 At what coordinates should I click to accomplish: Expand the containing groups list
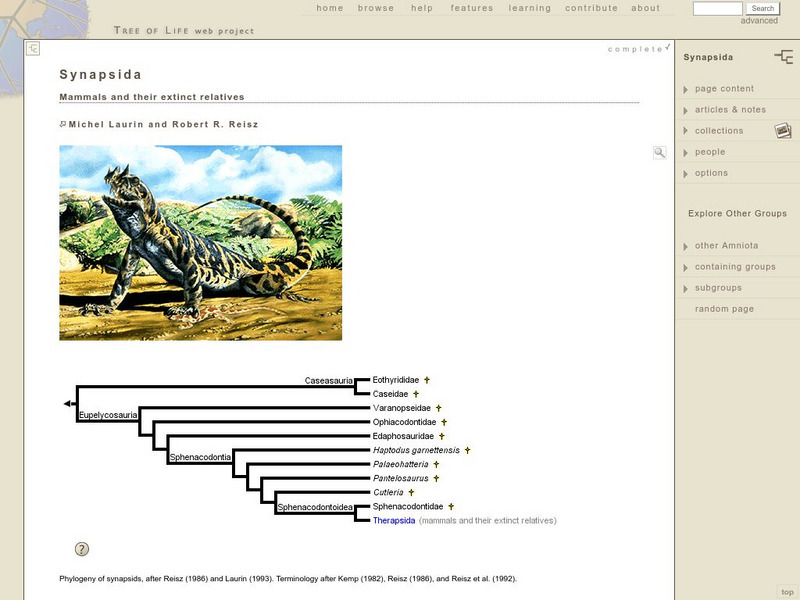click(735, 267)
